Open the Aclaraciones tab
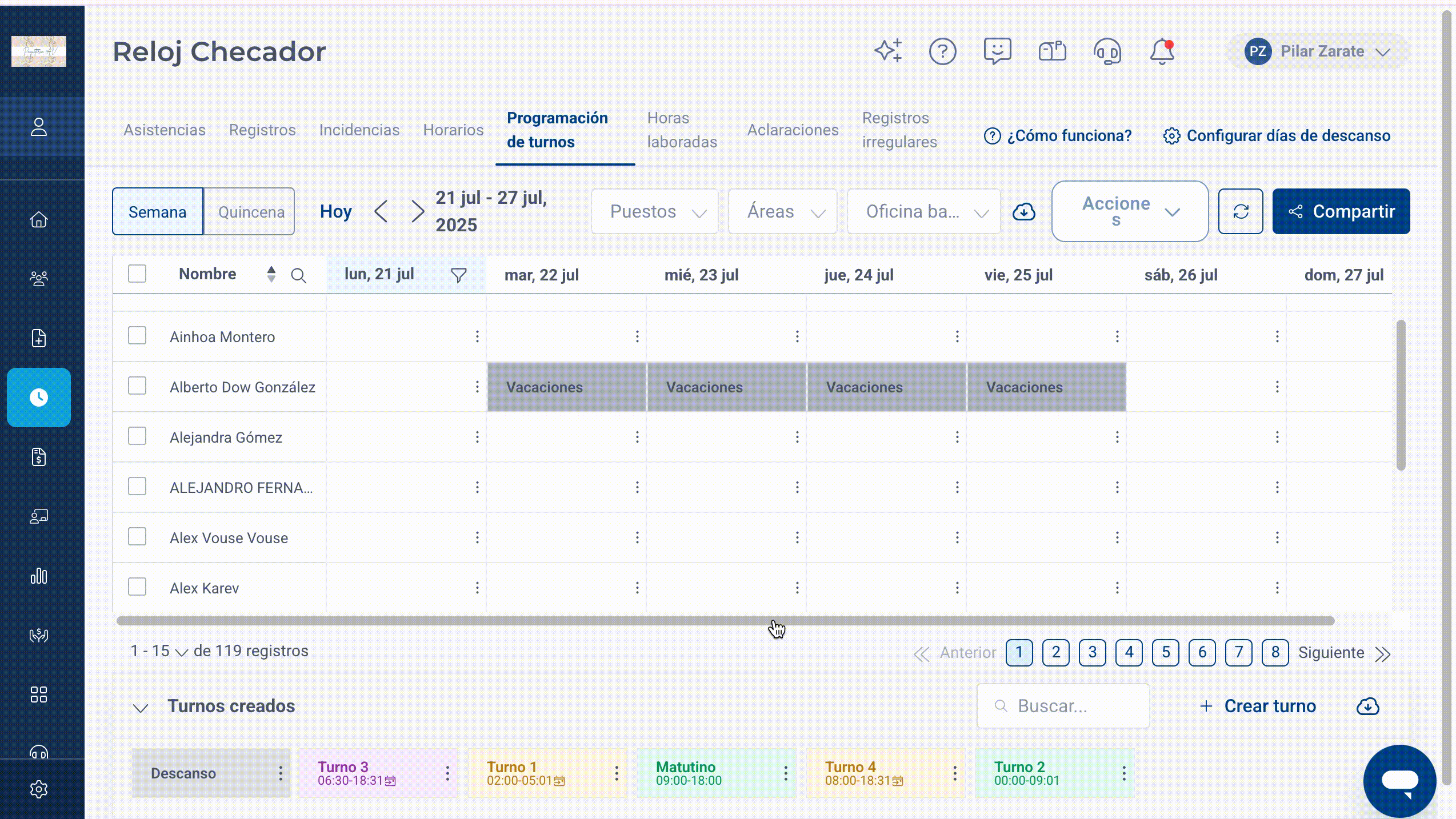1456x819 pixels. [x=793, y=130]
